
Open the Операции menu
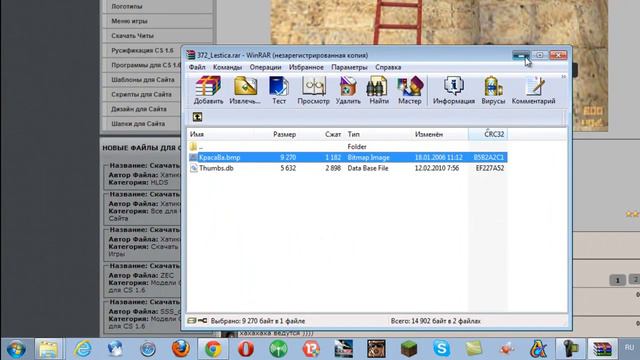point(265,67)
